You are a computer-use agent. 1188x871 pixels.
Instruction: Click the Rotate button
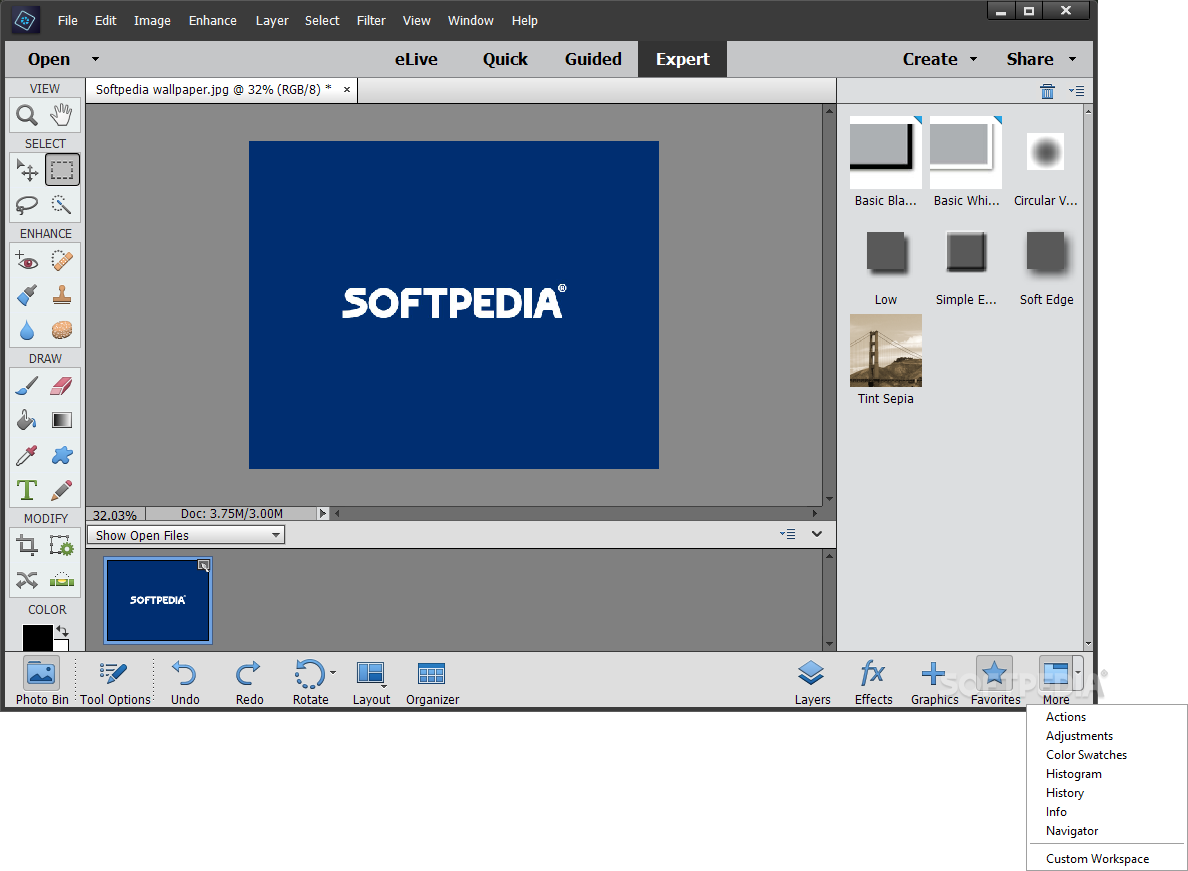[x=311, y=682]
